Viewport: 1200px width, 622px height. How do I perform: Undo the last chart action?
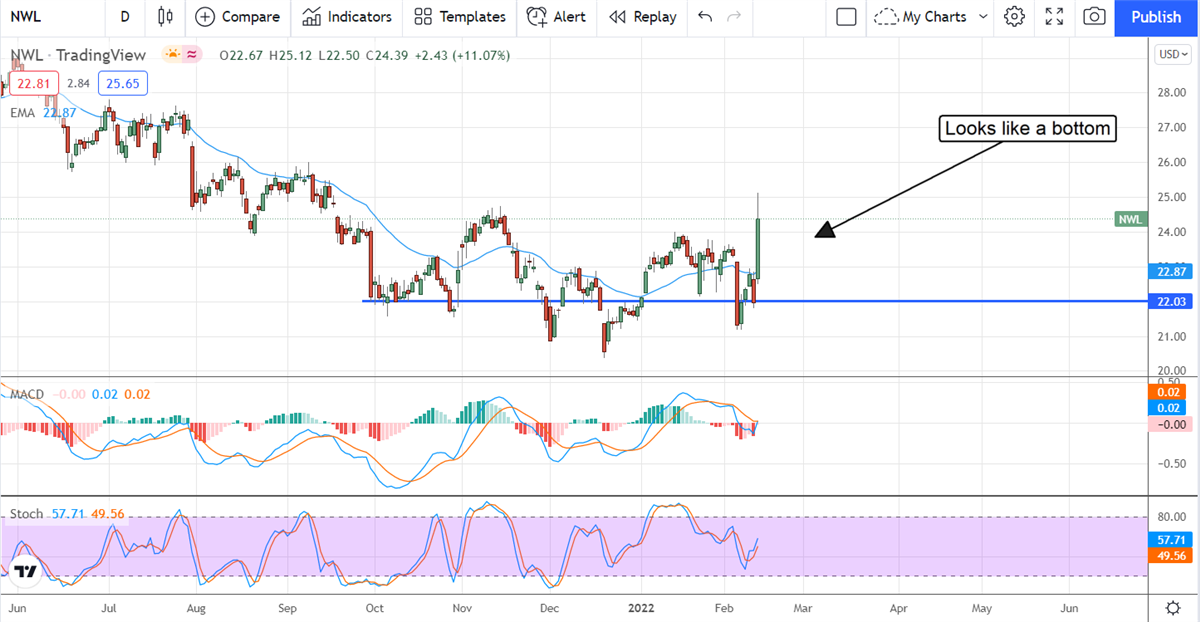coord(705,17)
